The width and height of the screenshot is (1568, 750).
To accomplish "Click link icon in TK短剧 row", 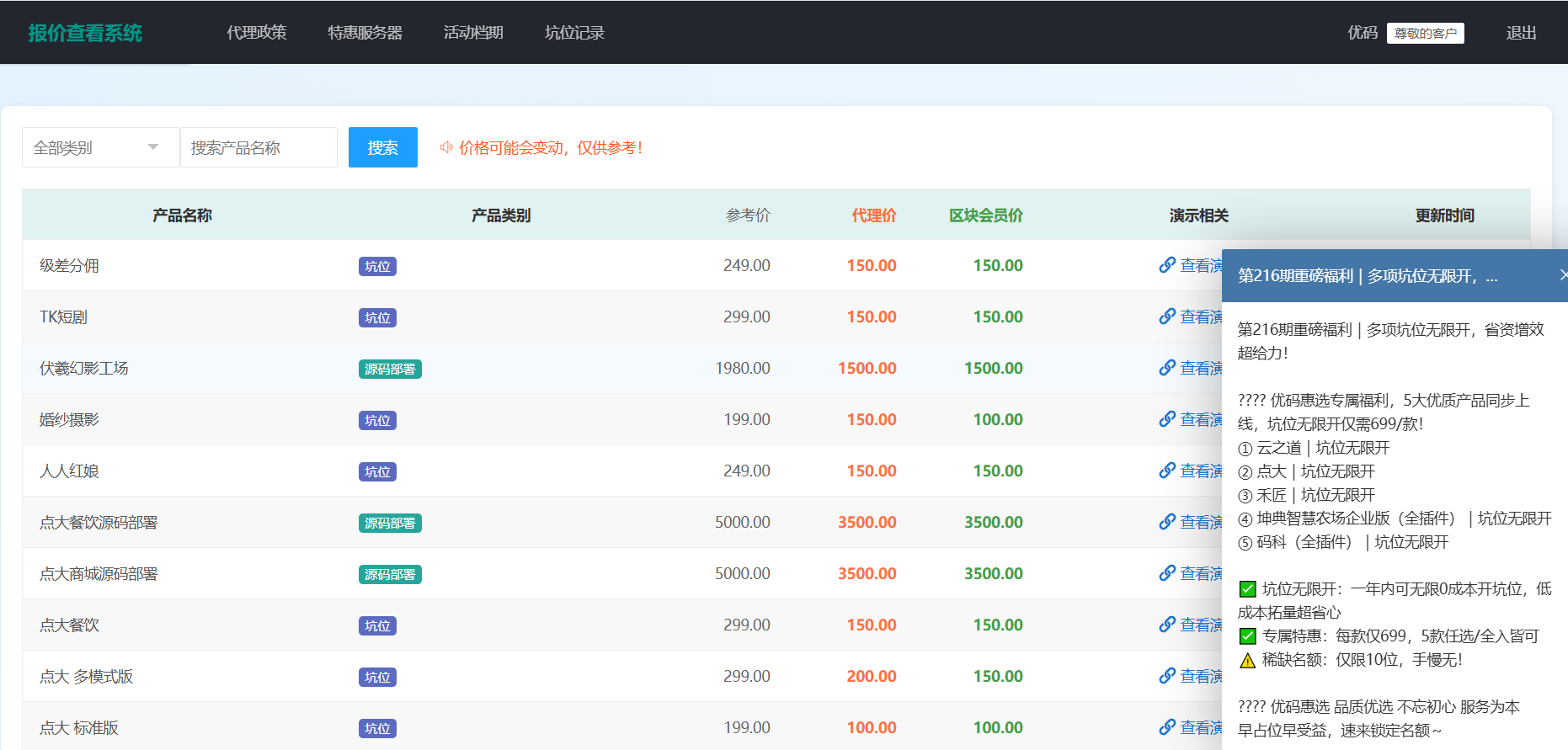I will point(1166,316).
